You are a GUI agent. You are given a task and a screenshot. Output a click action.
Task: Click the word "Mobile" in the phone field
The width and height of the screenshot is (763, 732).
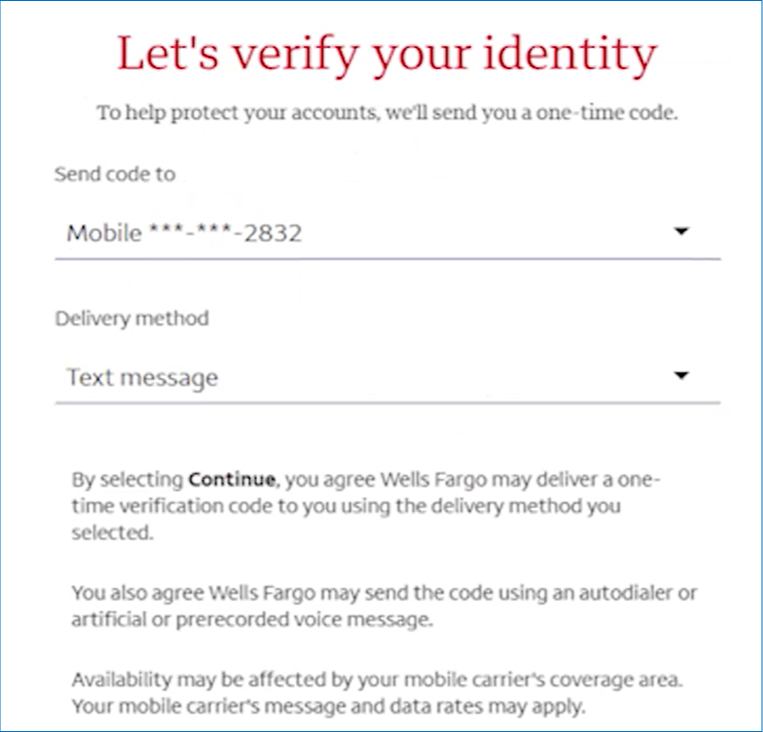[x=103, y=234]
